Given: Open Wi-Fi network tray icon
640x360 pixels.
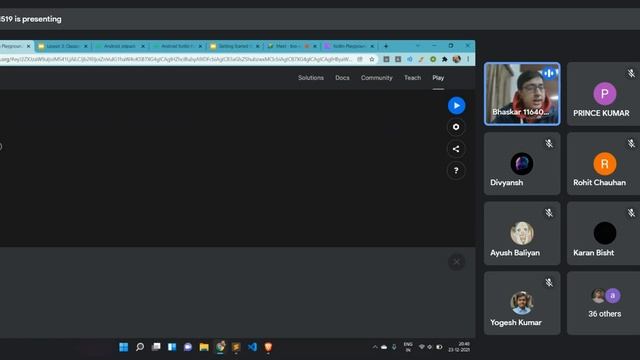Looking at the screenshot, I should 422,347.
